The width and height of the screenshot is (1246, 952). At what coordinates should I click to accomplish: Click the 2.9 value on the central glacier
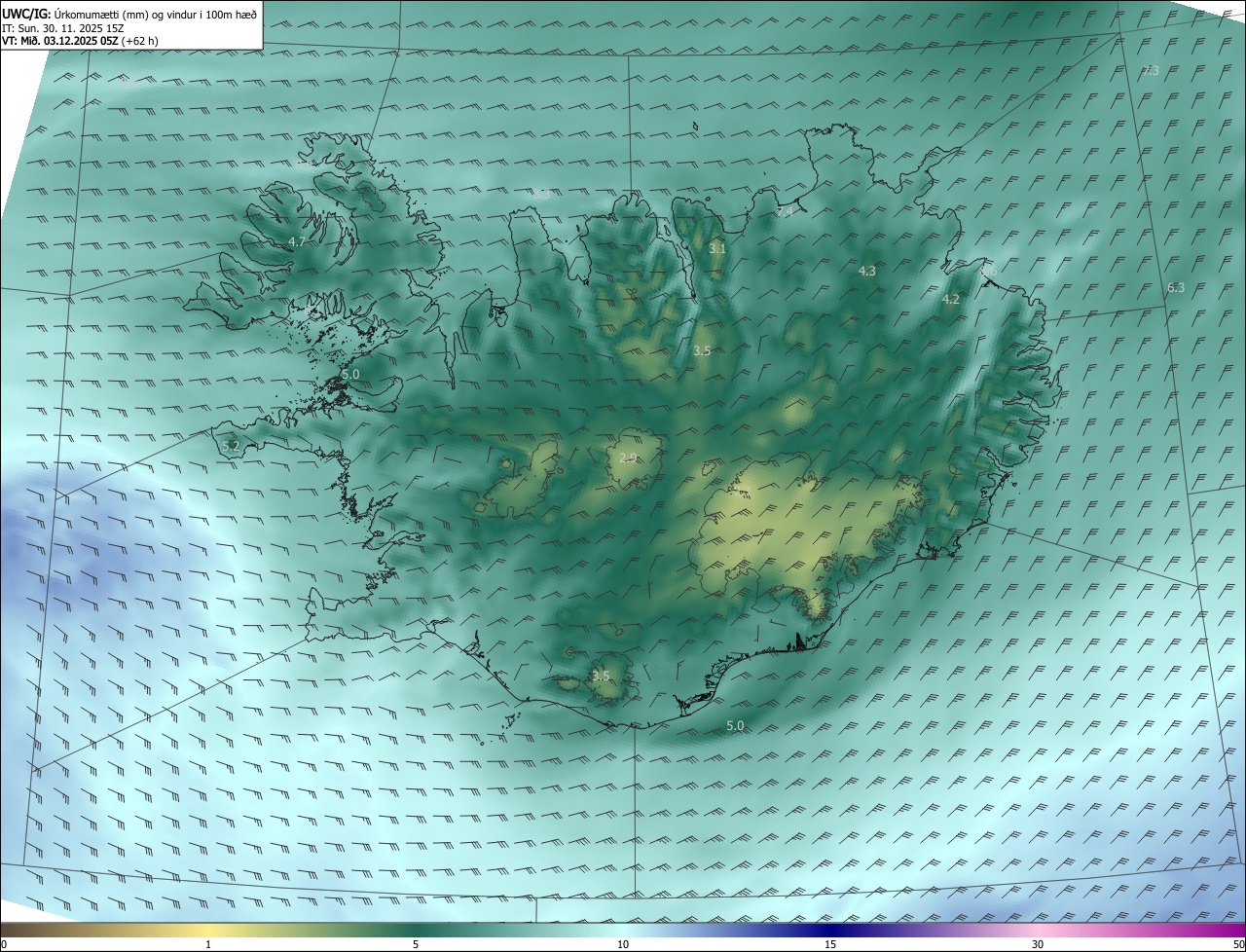point(628,458)
